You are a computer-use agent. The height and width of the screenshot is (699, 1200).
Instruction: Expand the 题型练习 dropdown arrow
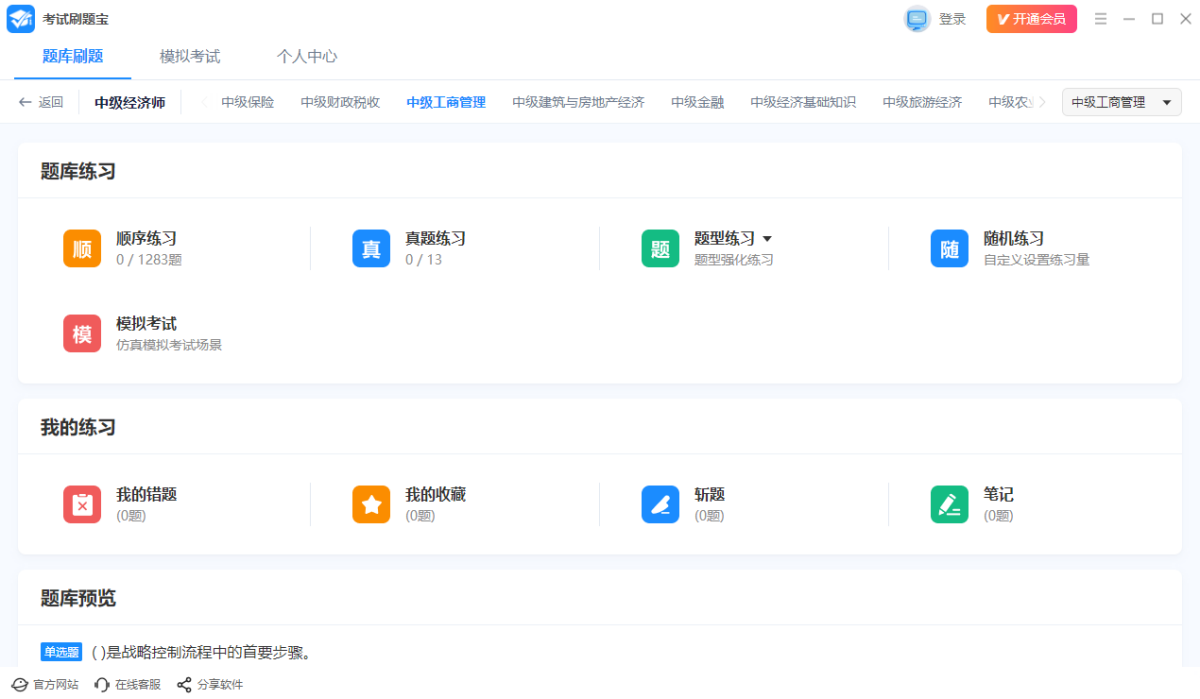pyautogui.click(x=767, y=239)
